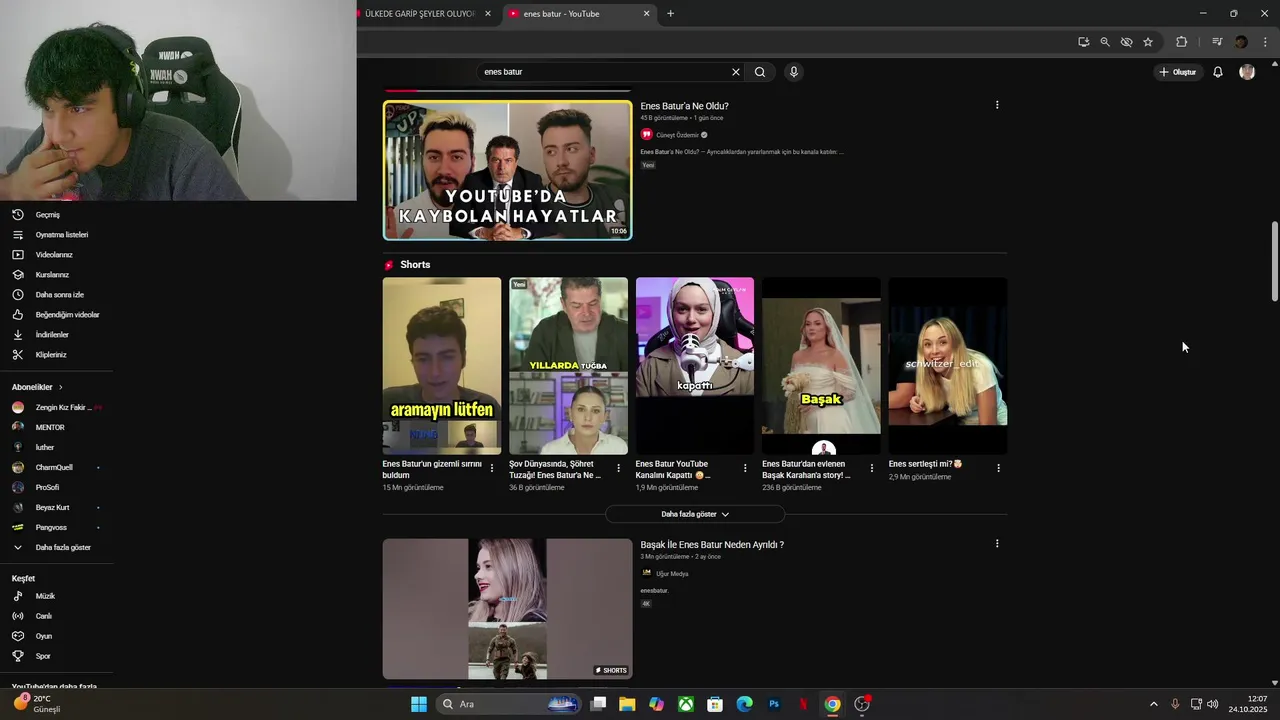Image resolution: width=1280 pixels, height=720 pixels.
Task: Expand the Abonelikler section chevron
Action: [x=60, y=387]
